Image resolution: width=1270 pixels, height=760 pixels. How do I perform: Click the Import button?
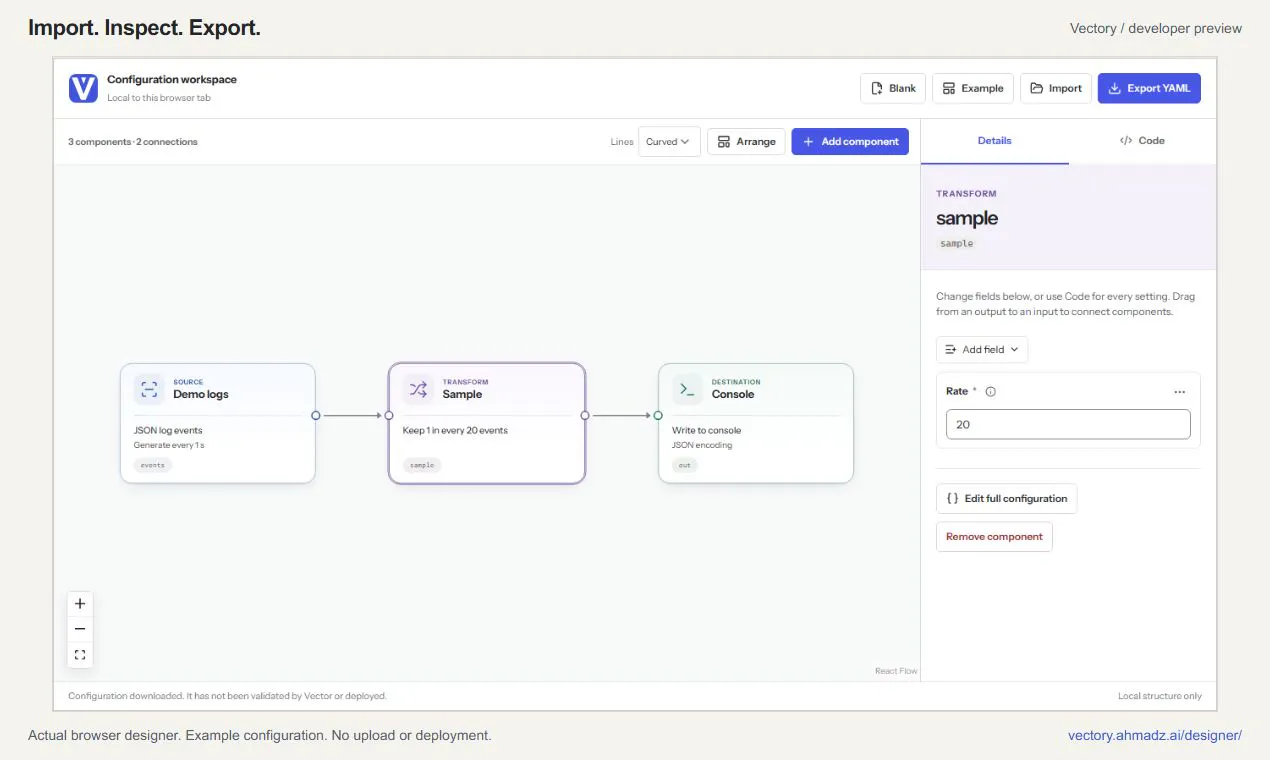coord(1056,88)
